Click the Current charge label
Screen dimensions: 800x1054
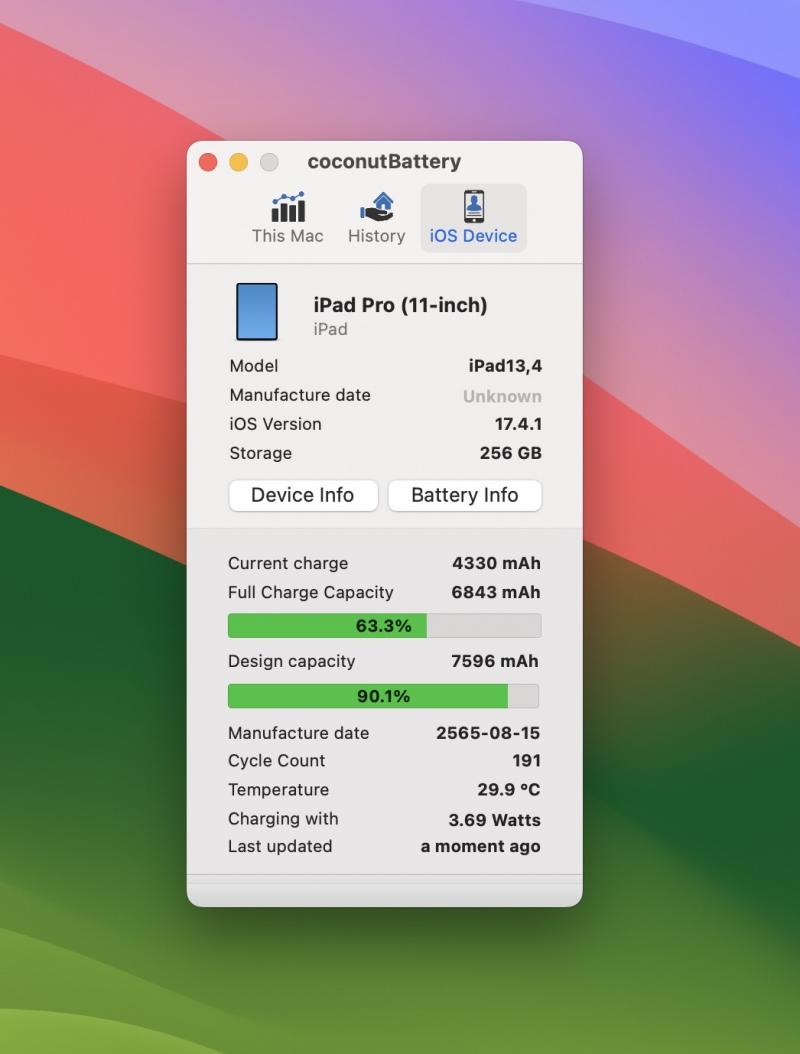click(288, 563)
